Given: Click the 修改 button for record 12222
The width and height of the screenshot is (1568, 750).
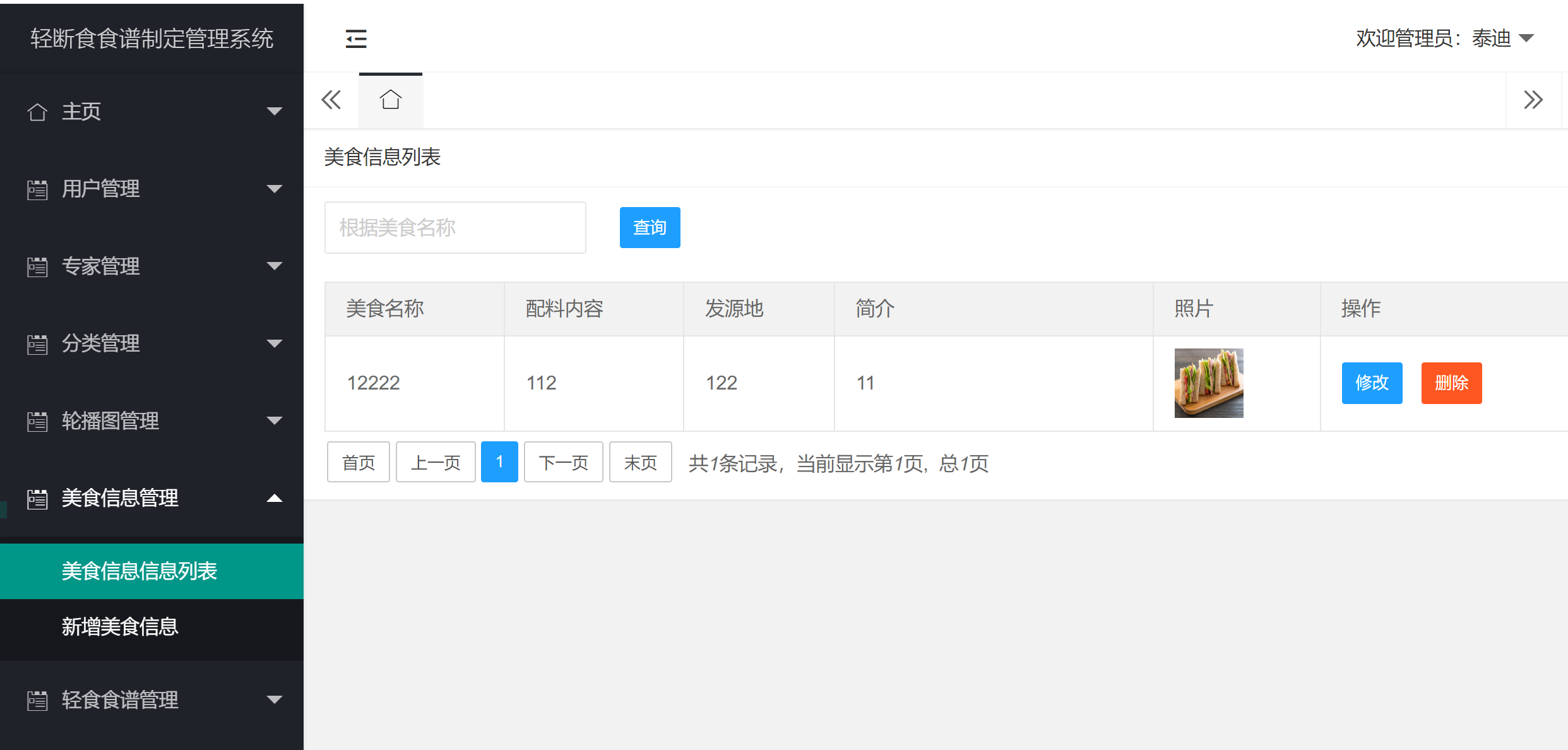Looking at the screenshot, I should coord(1371,383).
